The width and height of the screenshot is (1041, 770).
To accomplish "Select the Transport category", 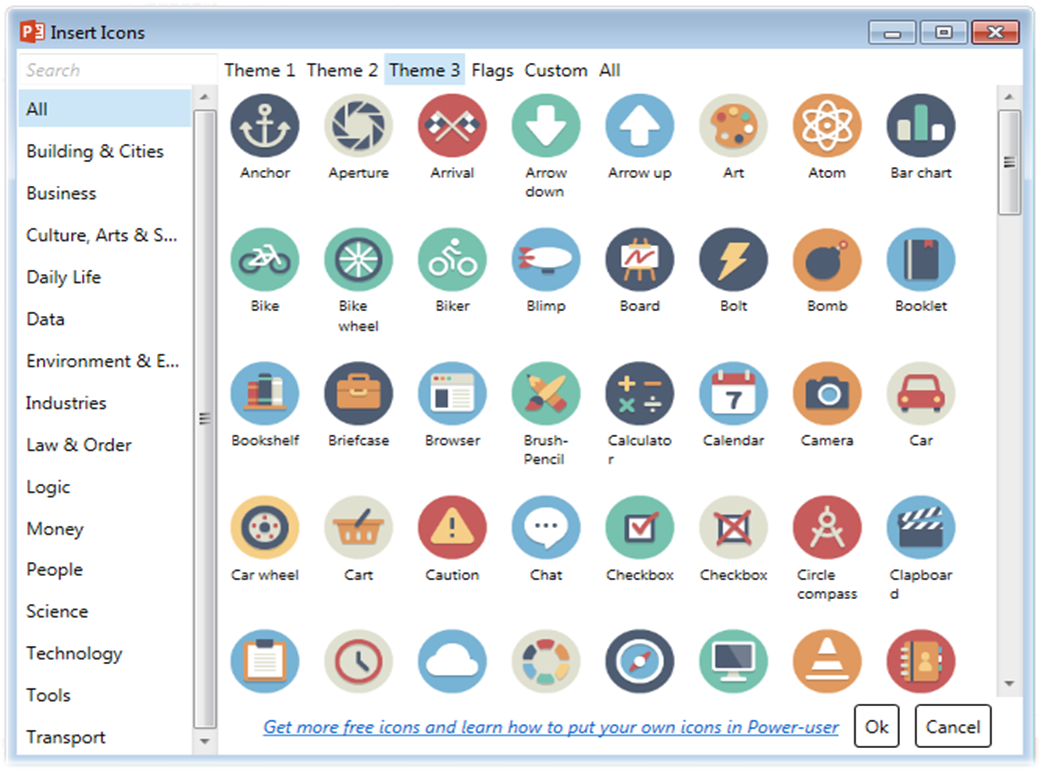I will coord(66,737).
